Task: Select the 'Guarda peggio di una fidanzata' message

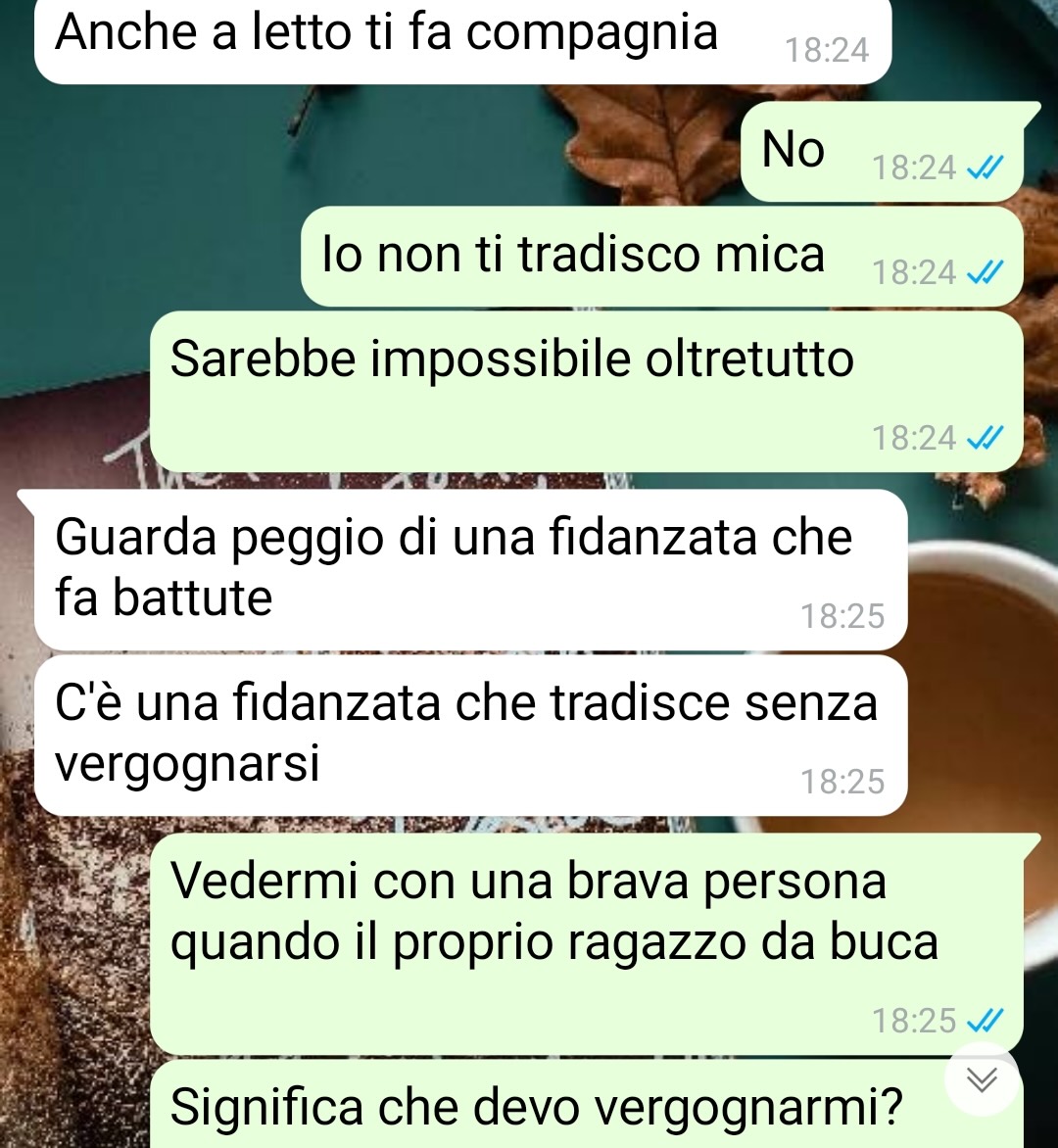Action: click(471, 570)
